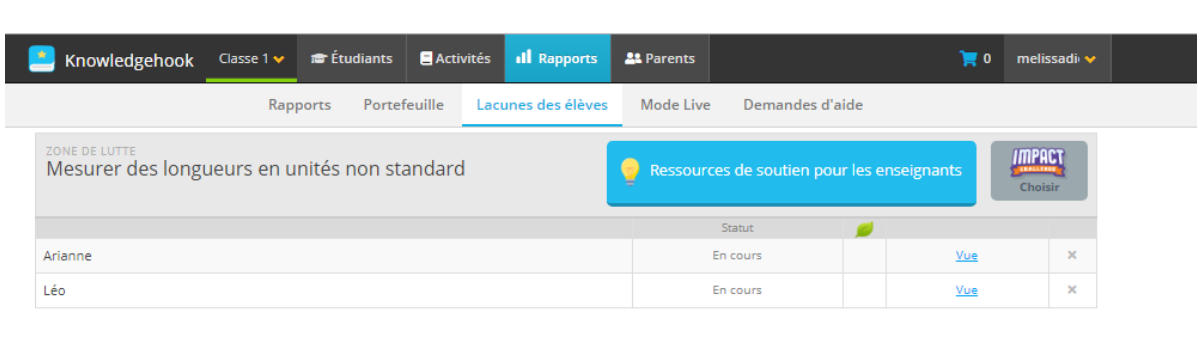The width and height of the screenshot is (1197, 361).
Task: Select the student name Léo
Action: pyautogui.click(x=54, y=291)
